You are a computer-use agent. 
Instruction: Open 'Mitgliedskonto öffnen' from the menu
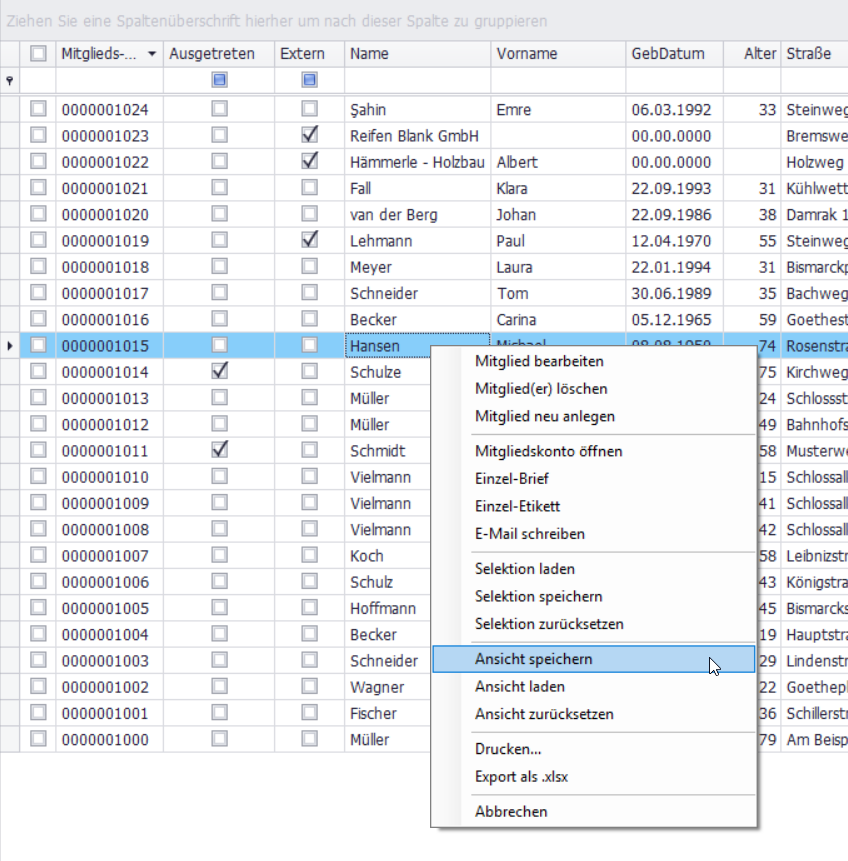click(x=548, y=451)
